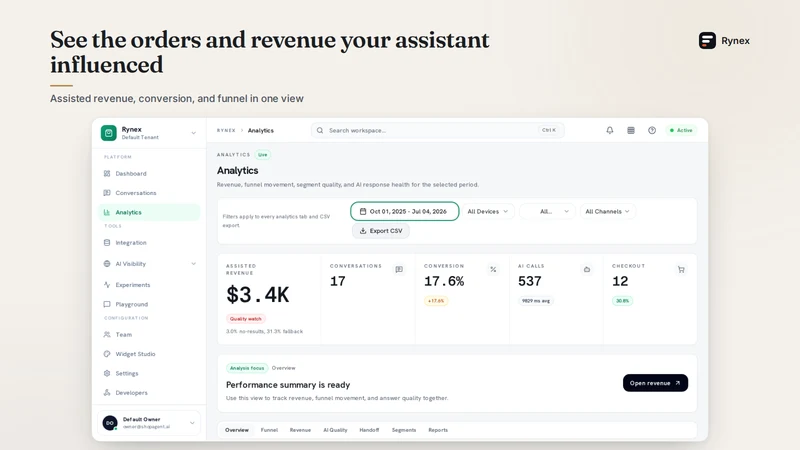Click the calendar icon in the date range

tap(363, 211)
